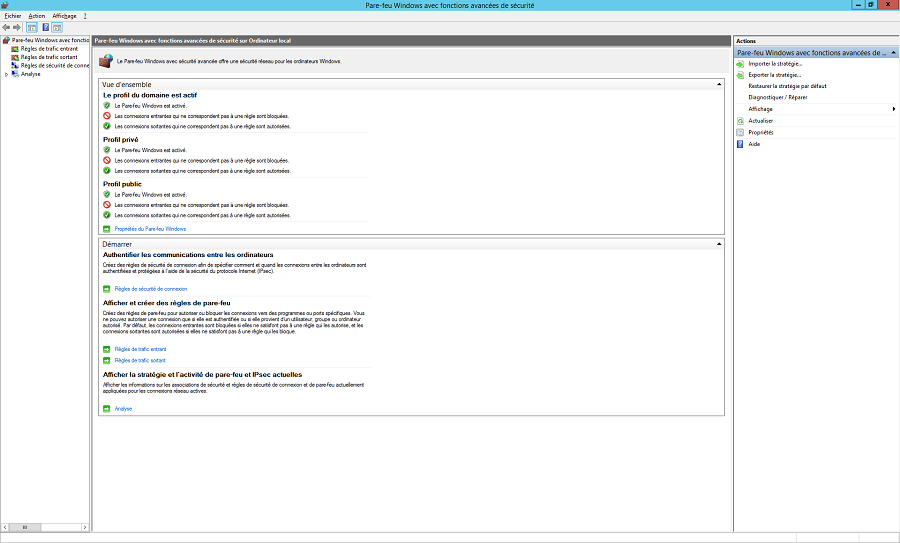The height and width of the screenshot is (543, 900).
Task: Follow the Règles de trafic sortant link
Action: tap(139, 360)
